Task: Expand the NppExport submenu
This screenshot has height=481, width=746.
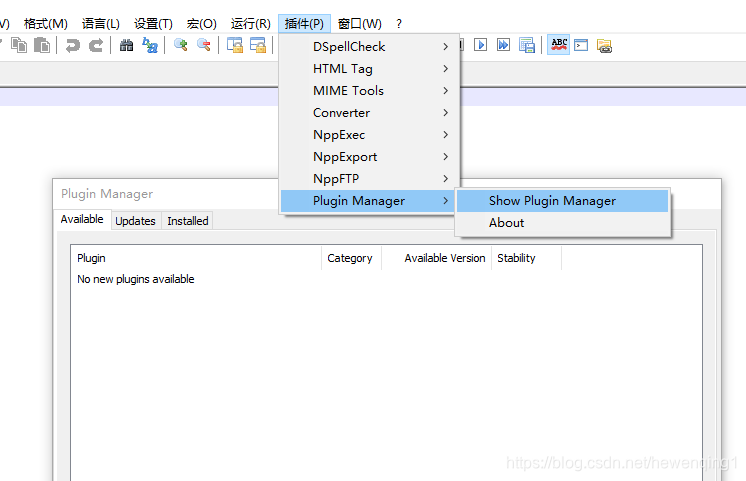Action: [x=369, y=157]
